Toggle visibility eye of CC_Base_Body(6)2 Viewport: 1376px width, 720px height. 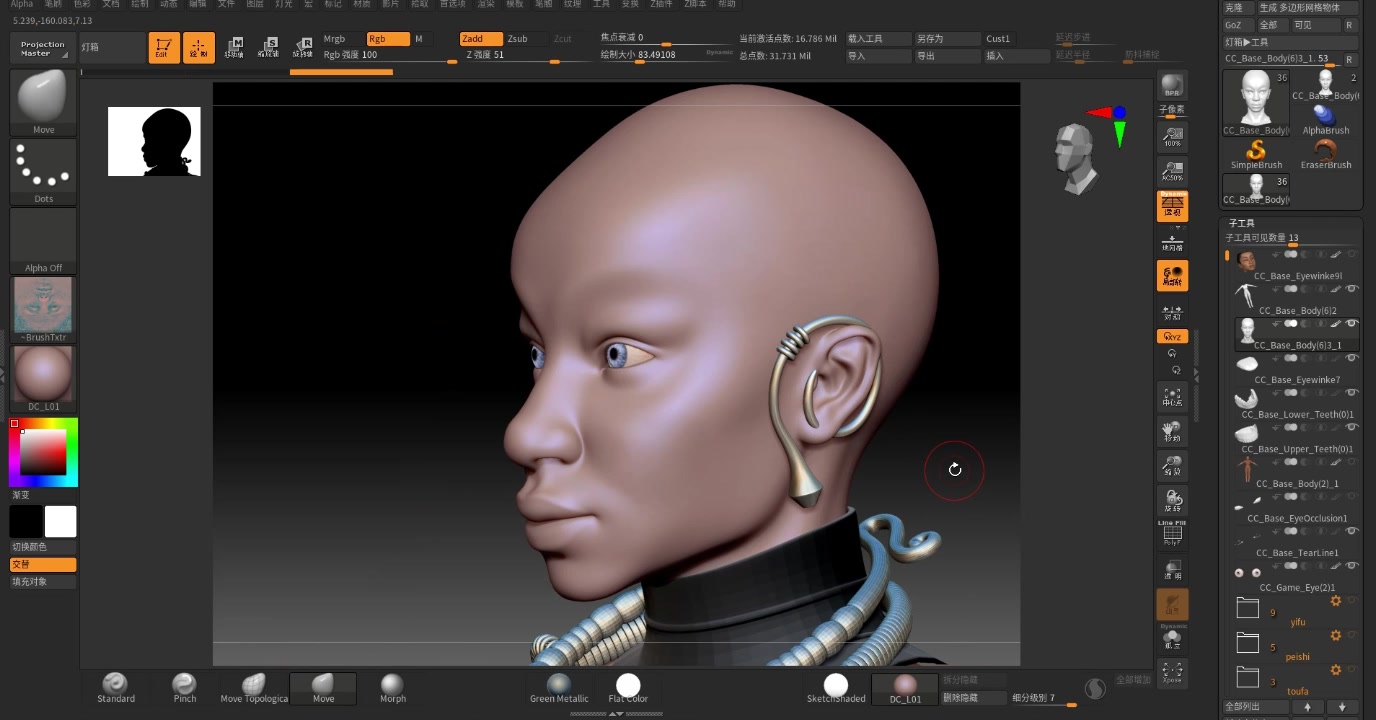(1352, 289)
